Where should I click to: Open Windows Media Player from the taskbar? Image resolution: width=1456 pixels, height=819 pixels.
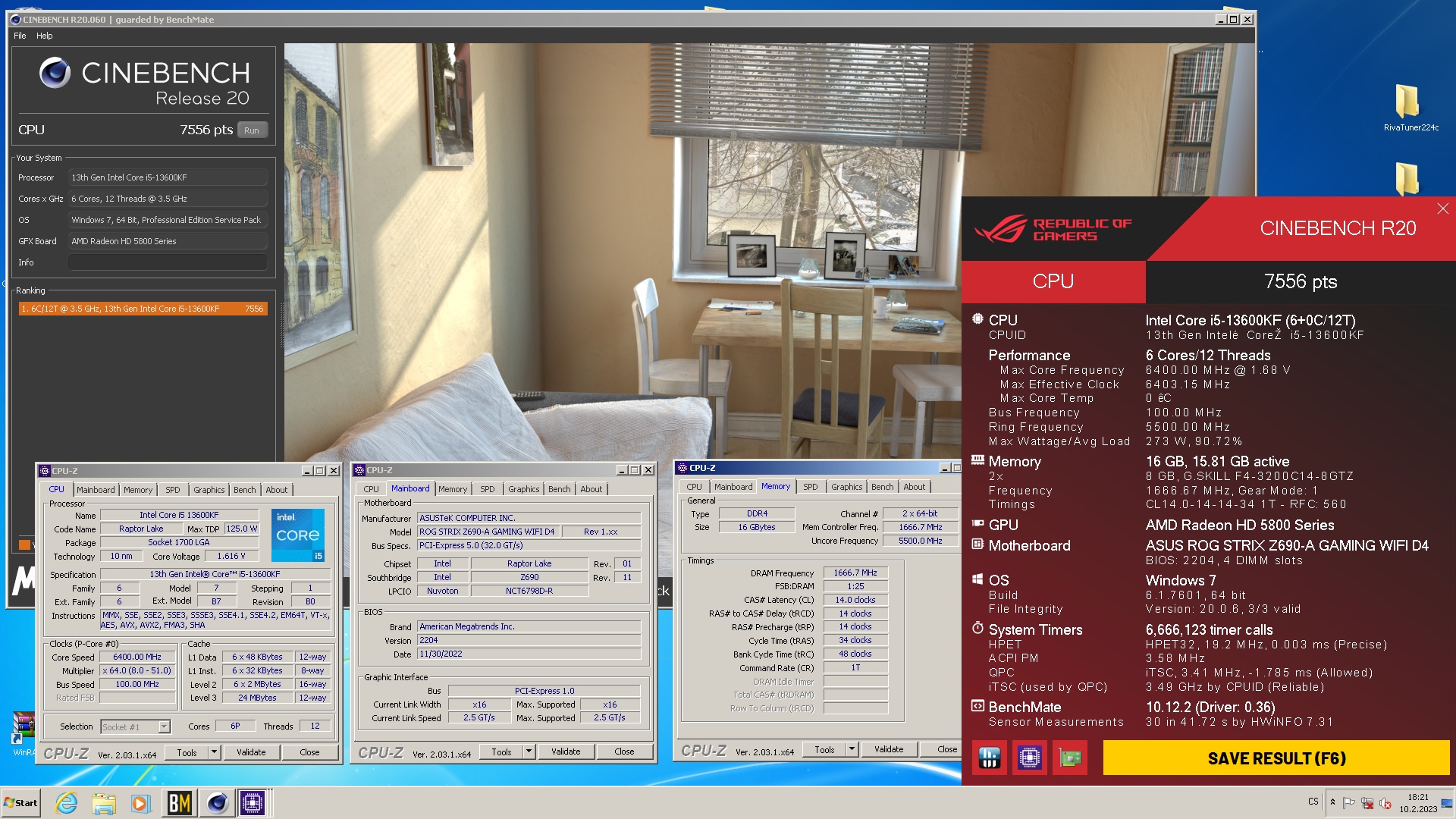[x=140, y=803]
